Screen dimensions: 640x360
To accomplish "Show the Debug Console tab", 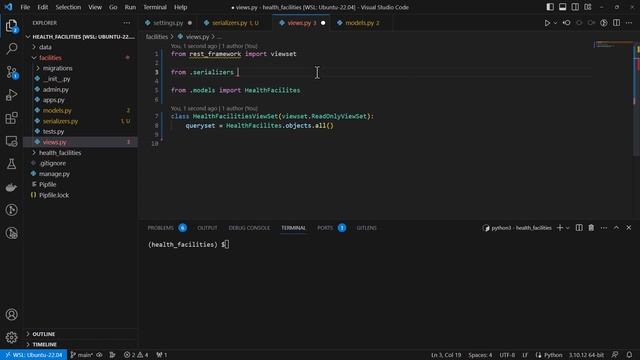I will click(x=249, y=228).
